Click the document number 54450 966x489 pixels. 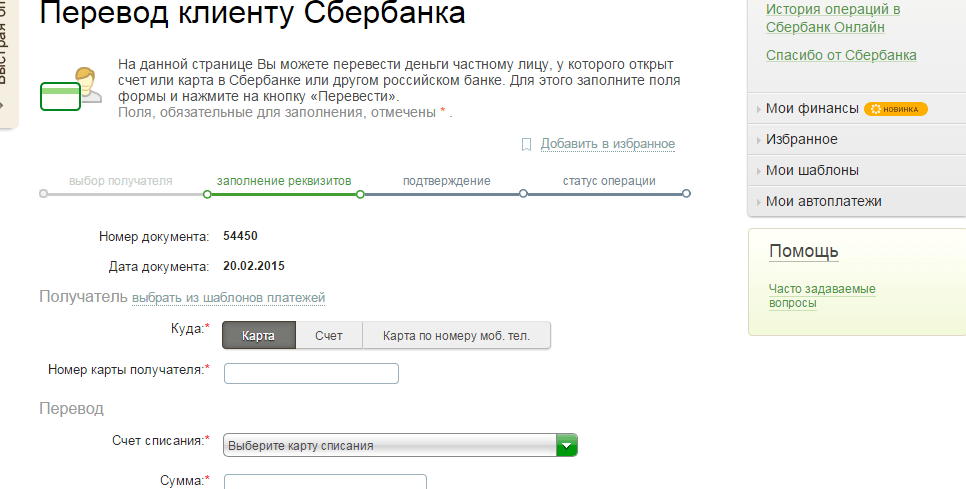click(240, 236)
